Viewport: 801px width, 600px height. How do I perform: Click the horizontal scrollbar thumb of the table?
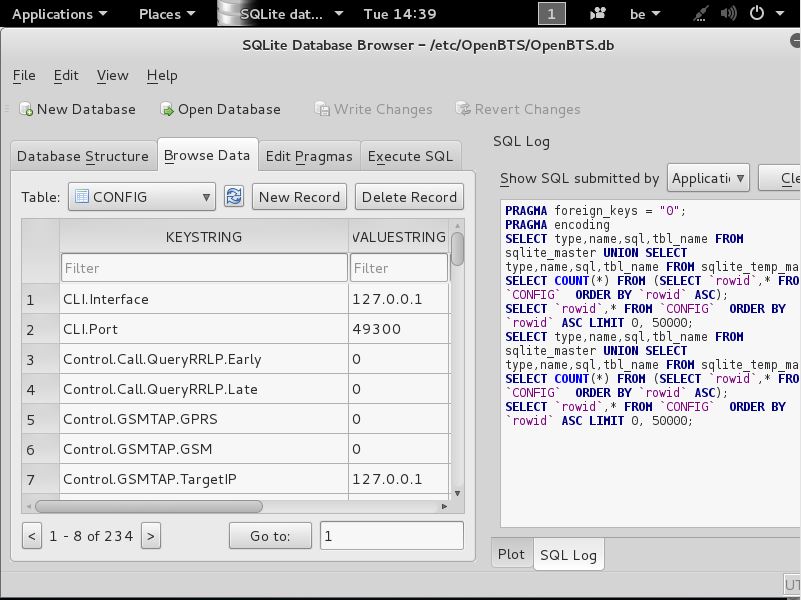pos(149,507)
